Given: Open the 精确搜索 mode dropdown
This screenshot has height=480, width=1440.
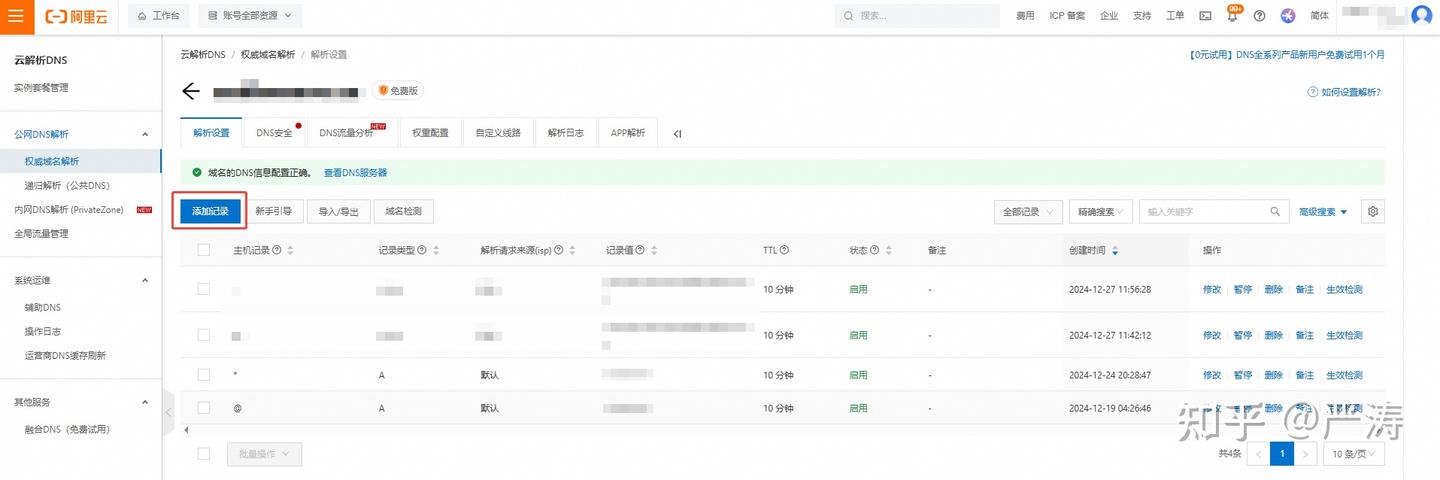Looking at the screenshot, I should coord(1101,212).
